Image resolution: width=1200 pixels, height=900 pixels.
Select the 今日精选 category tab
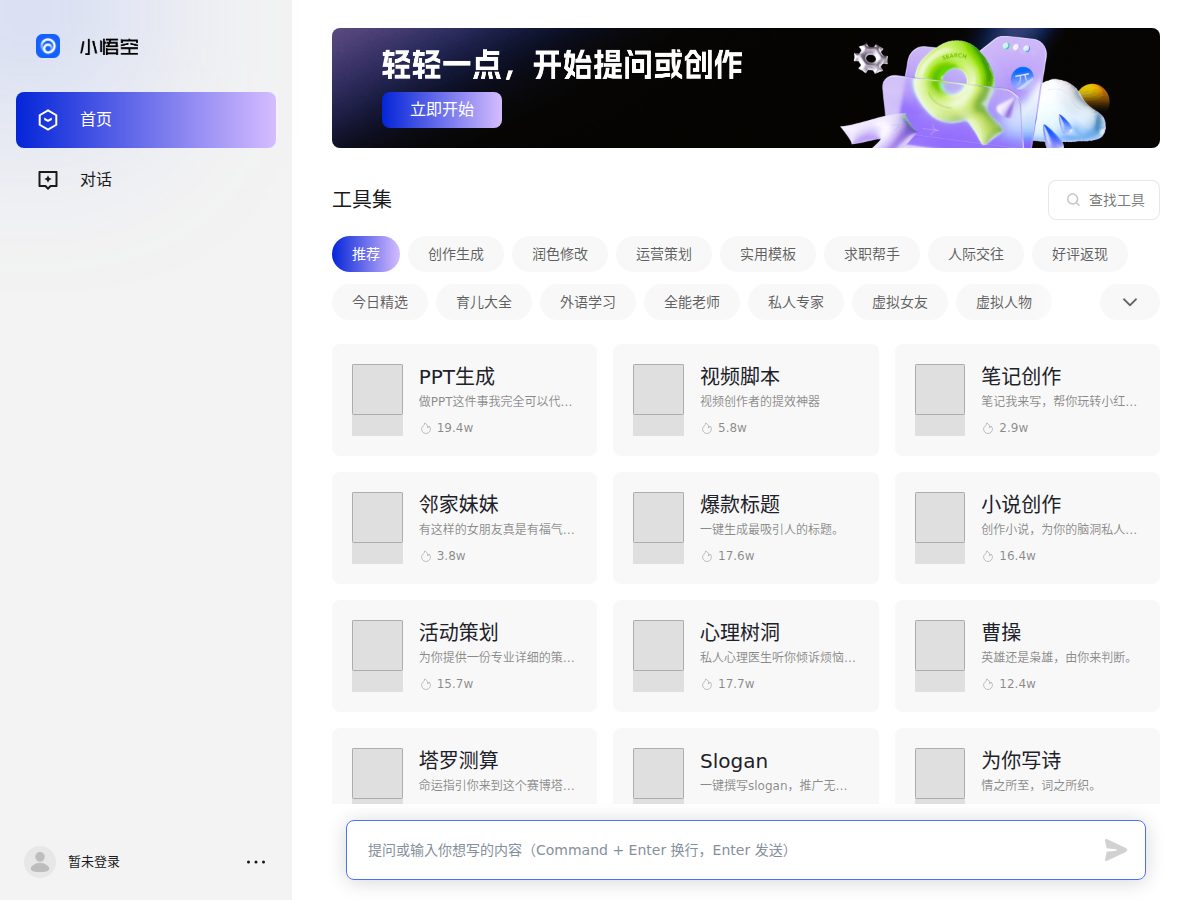pyautogui.click(x=380, y=302)
